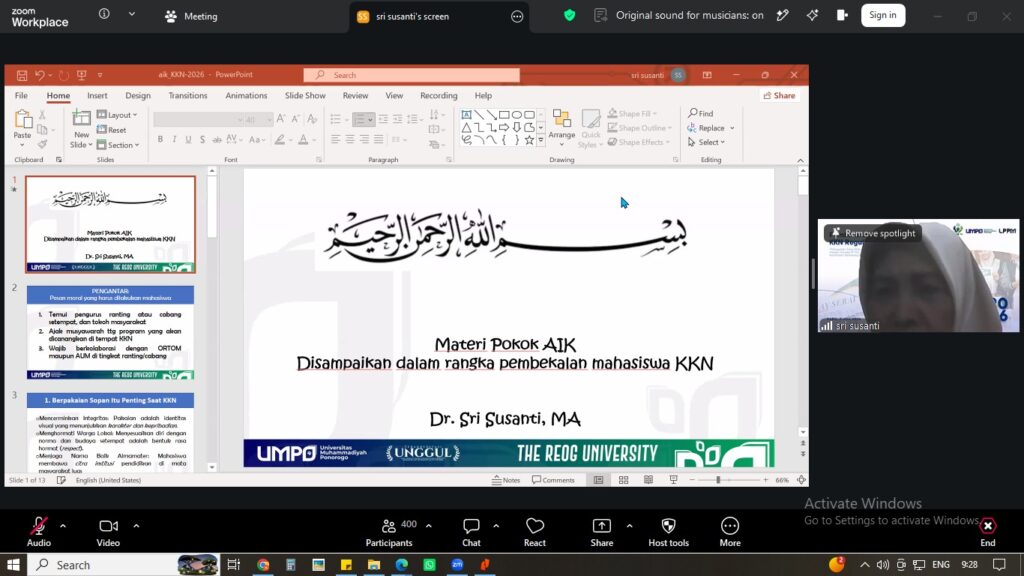The width and height of the screenshot is (1024, 576).
Task: Open the Section dropdown
Action: pos(118,145)
